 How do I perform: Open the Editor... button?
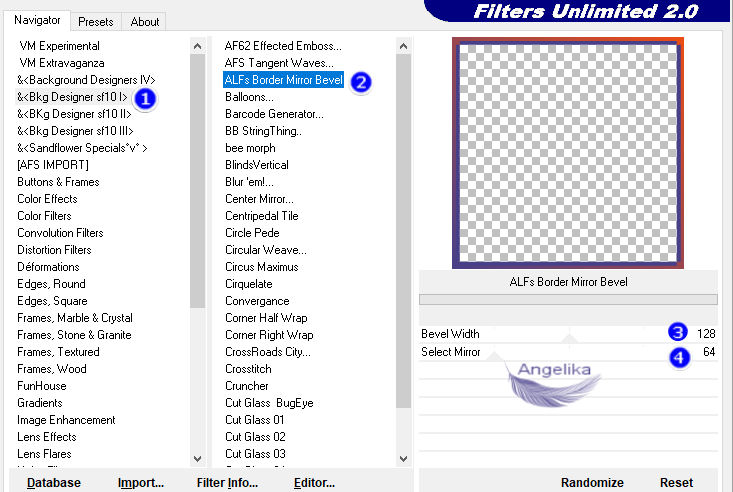[x=314, y=482]
